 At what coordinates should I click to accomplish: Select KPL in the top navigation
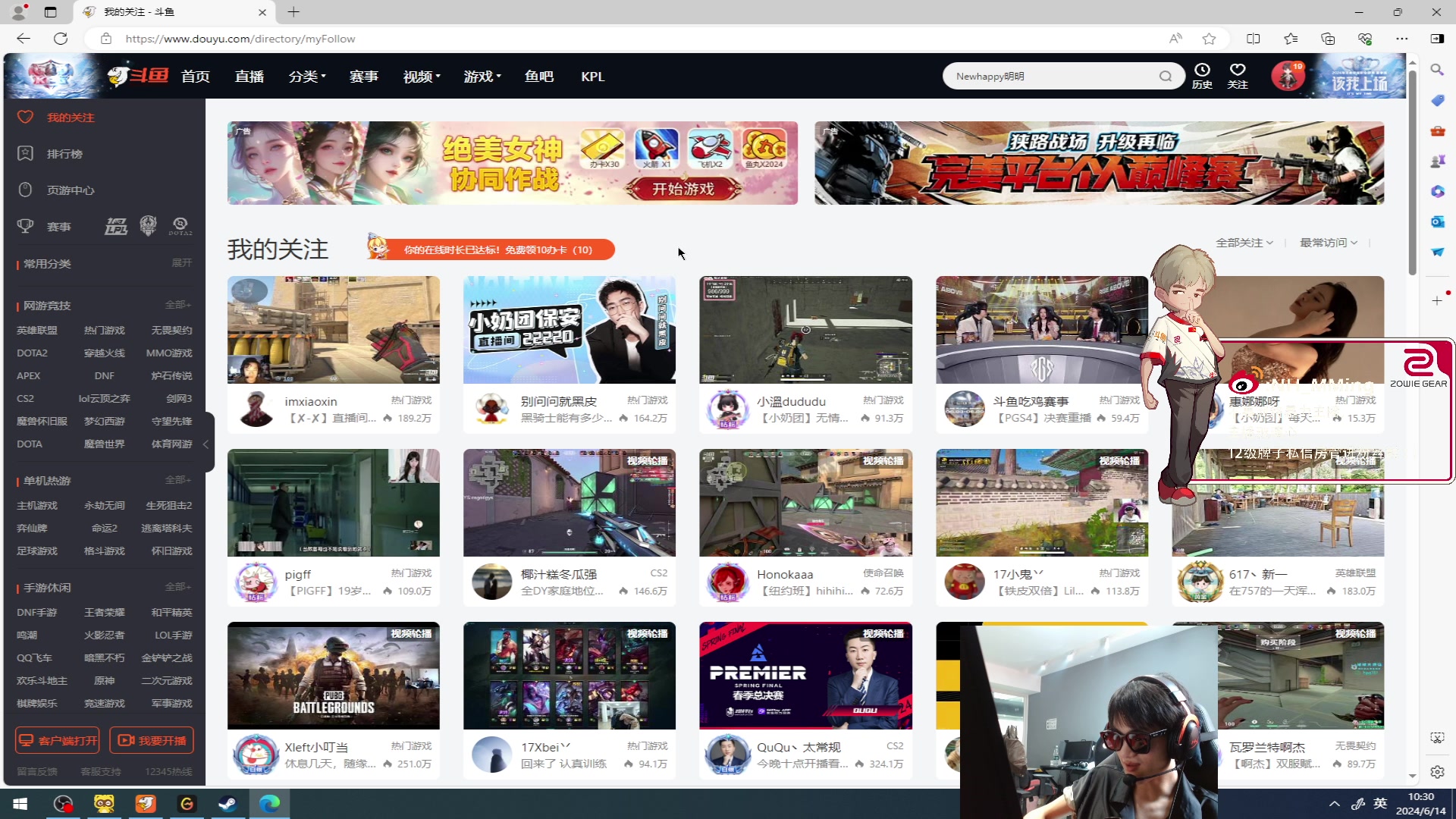[x=592, y=76]
